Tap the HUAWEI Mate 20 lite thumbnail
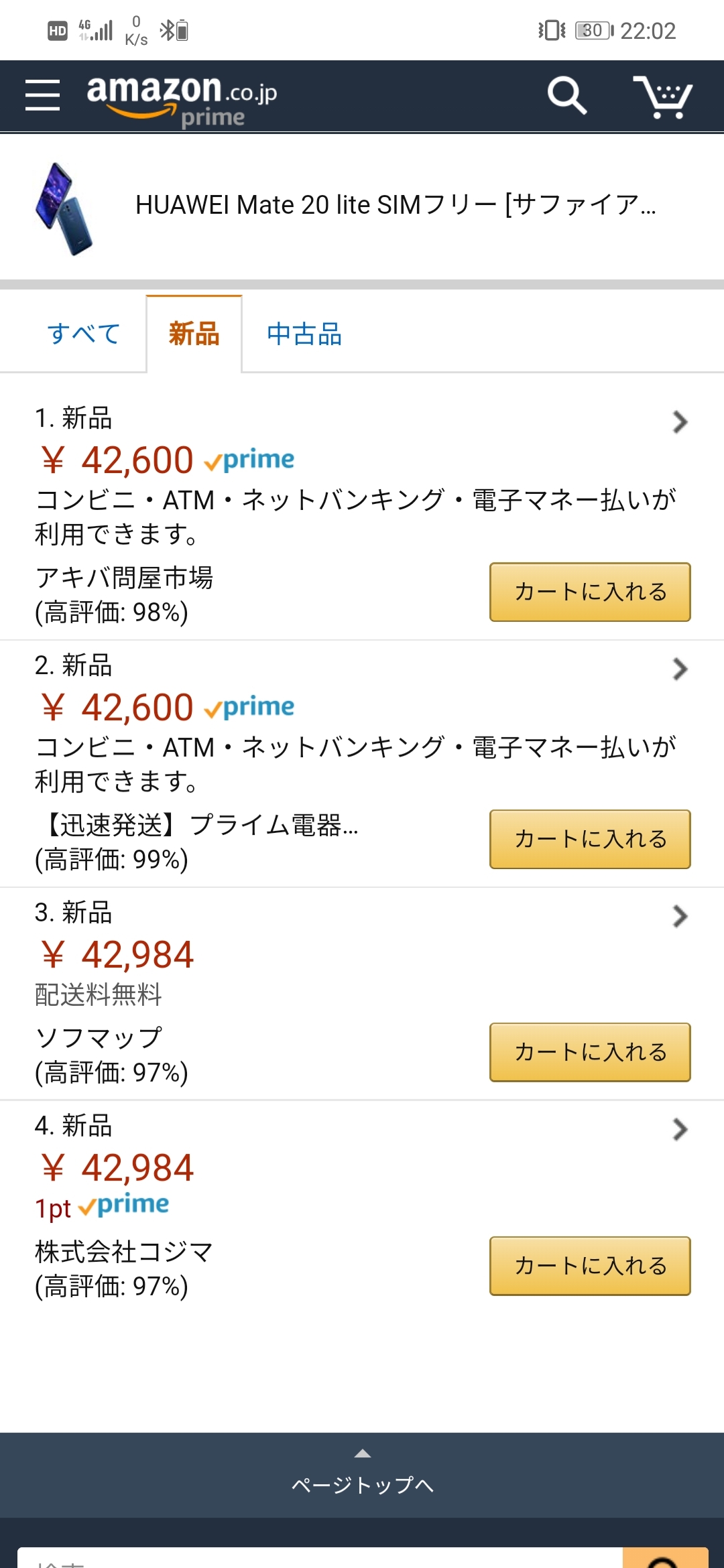The height and width of the screenshot is (1568, 724). click(x=64, y=208)
